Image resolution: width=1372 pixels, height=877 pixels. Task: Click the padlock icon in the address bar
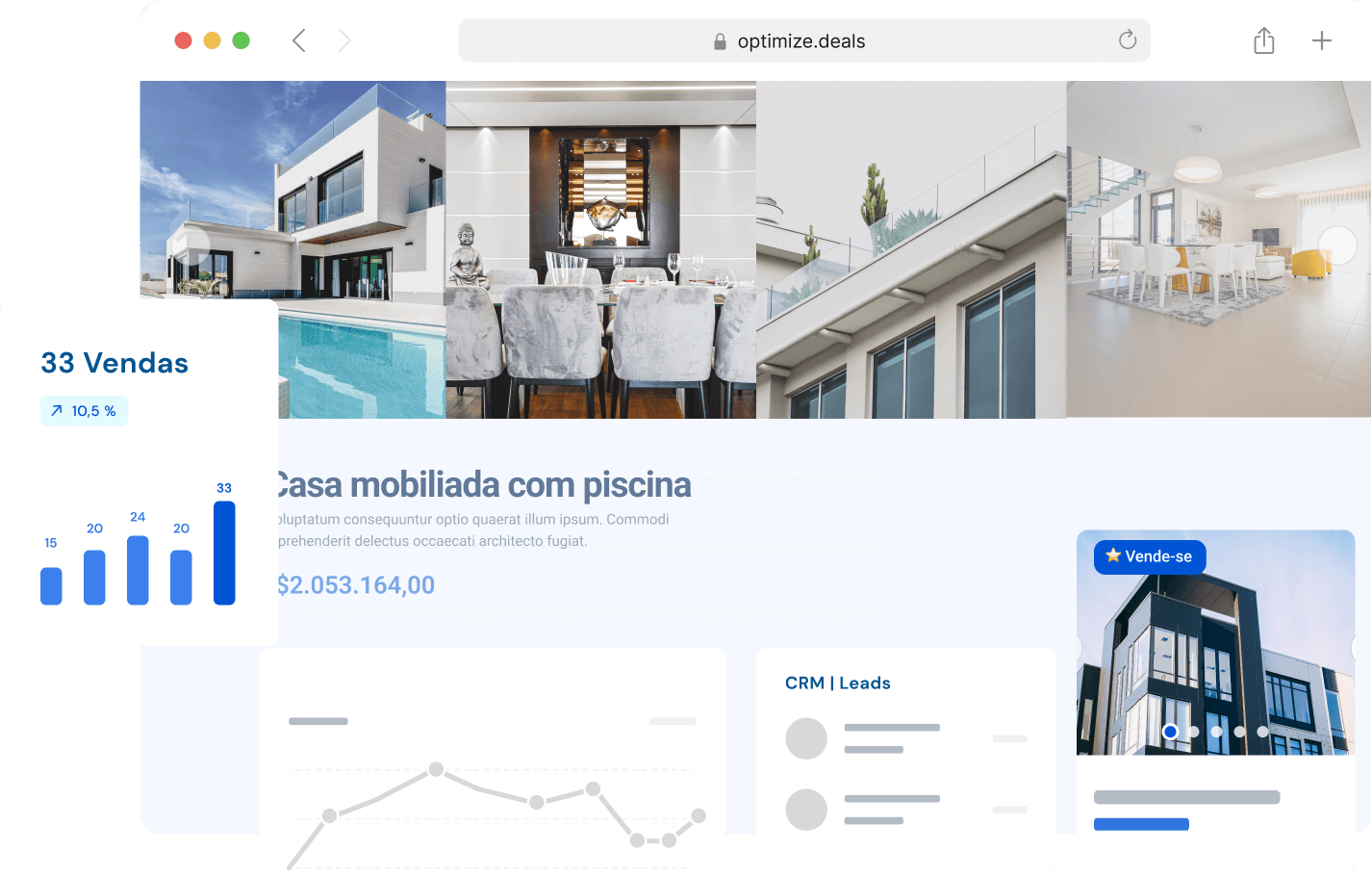pyautogui.click(x=720, y=41)
